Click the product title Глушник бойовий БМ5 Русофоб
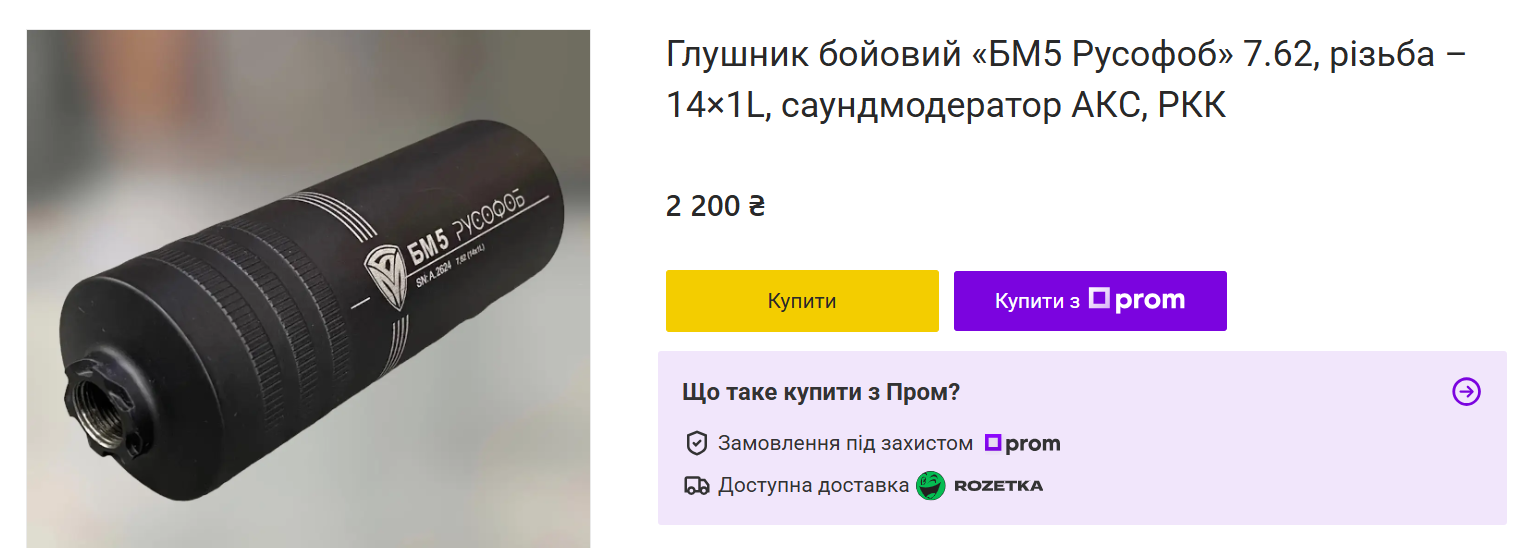 point(1067,79)
